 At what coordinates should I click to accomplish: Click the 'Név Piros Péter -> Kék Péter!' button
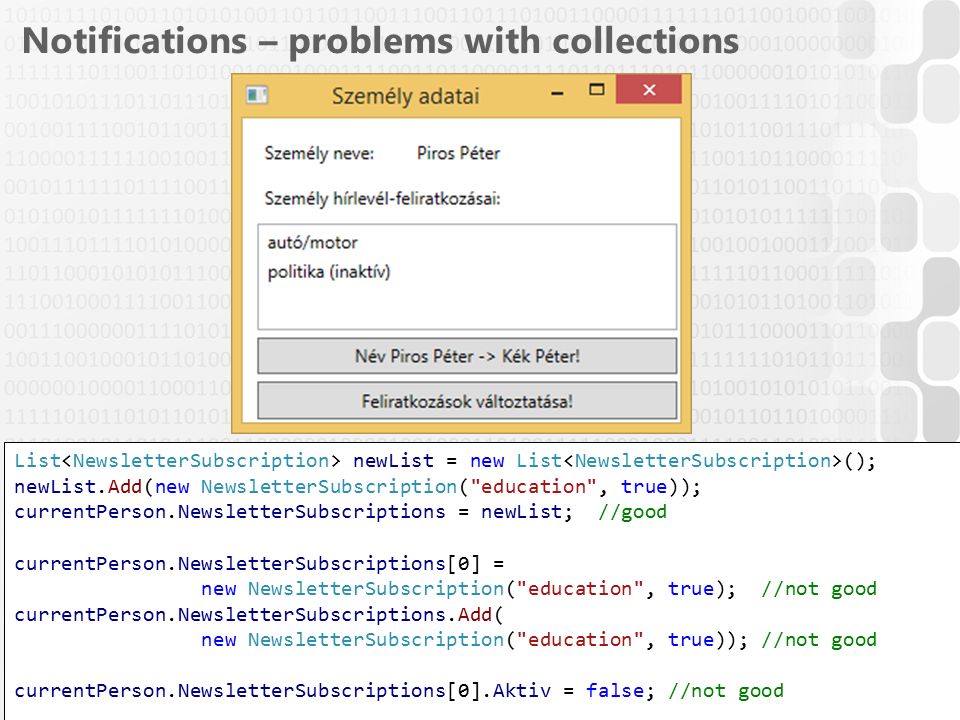(467, 356)
